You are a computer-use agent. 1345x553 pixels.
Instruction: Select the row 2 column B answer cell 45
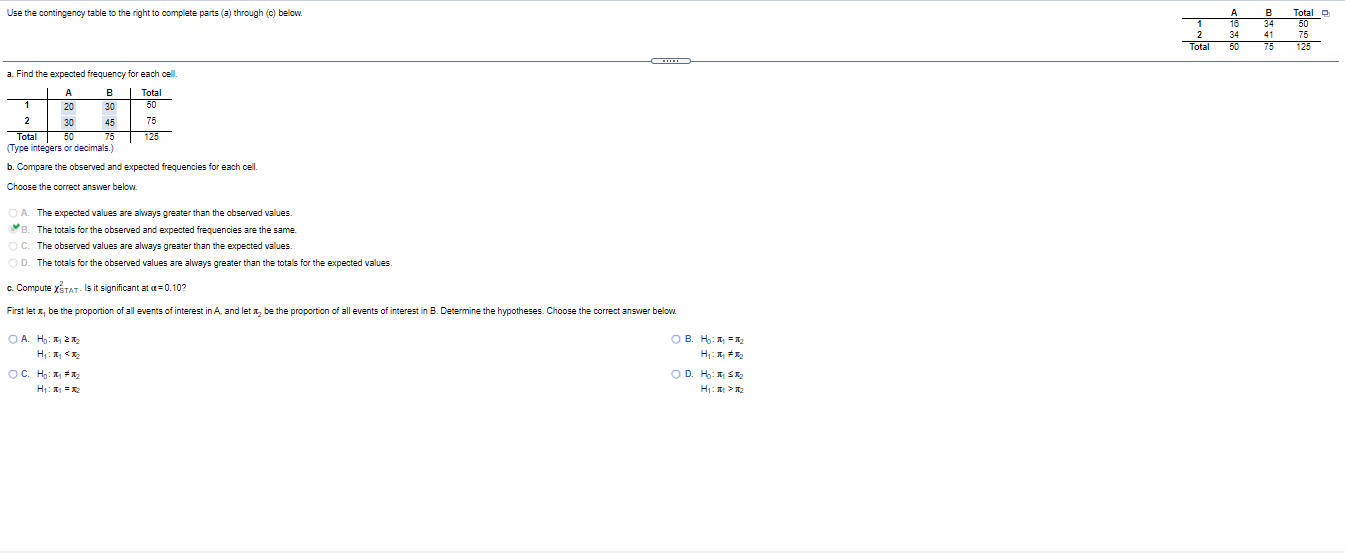(x=110, y=123)
